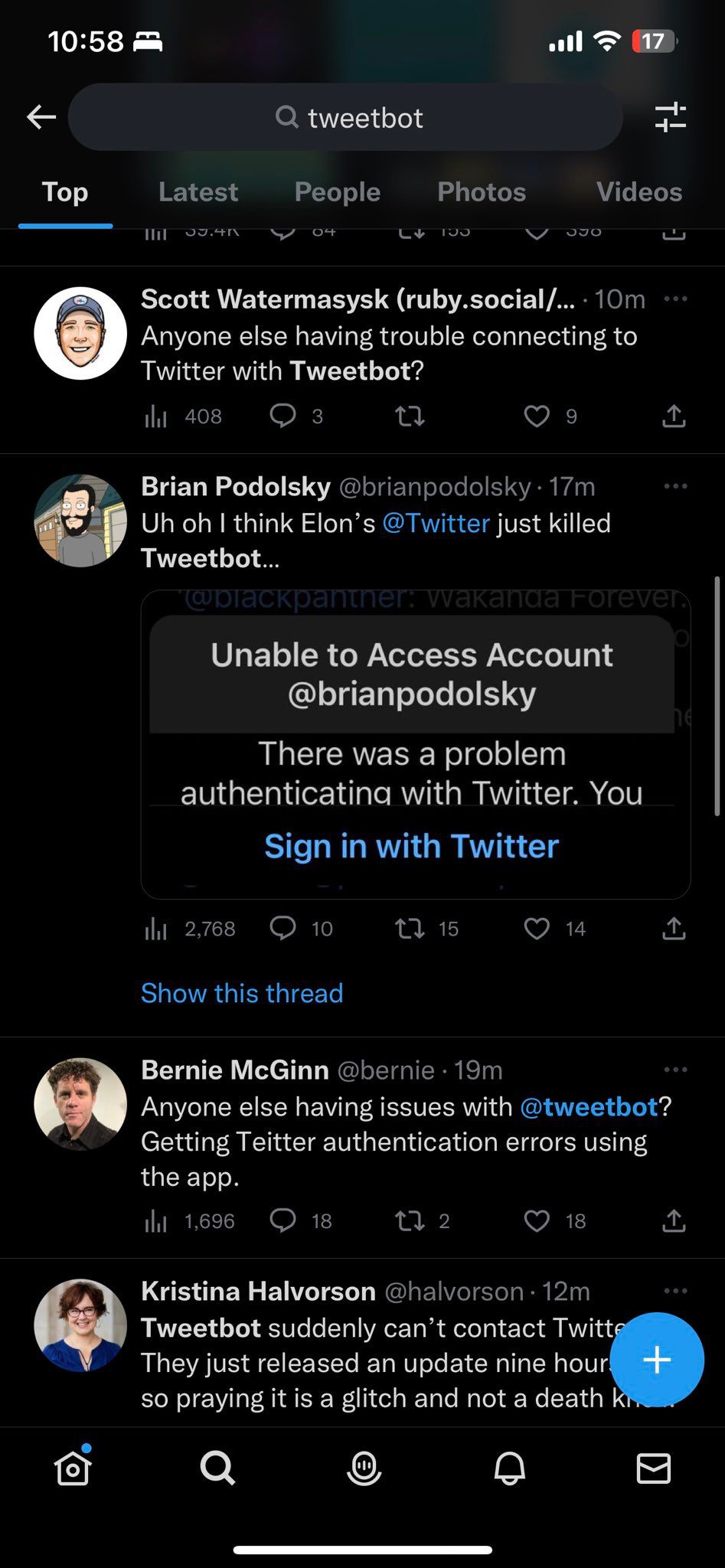Switch to the People tab
Viewport: 725px width, 1568px height.
(338, 192)
